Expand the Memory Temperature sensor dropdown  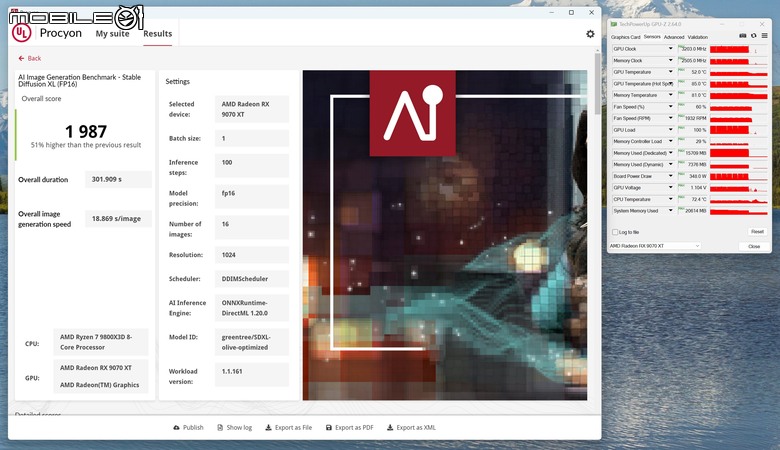[x=671, y=95]
